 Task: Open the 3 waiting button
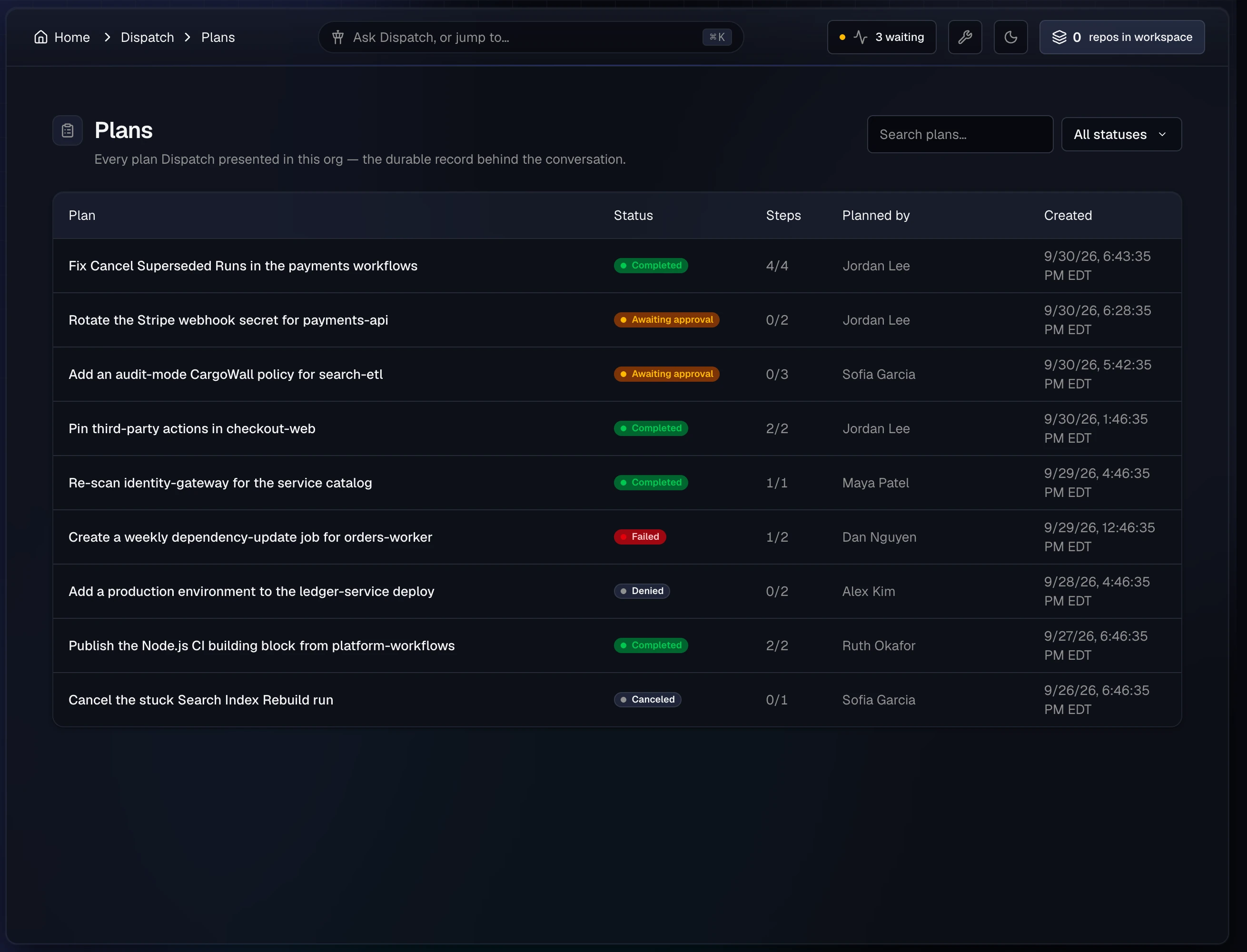881,38
